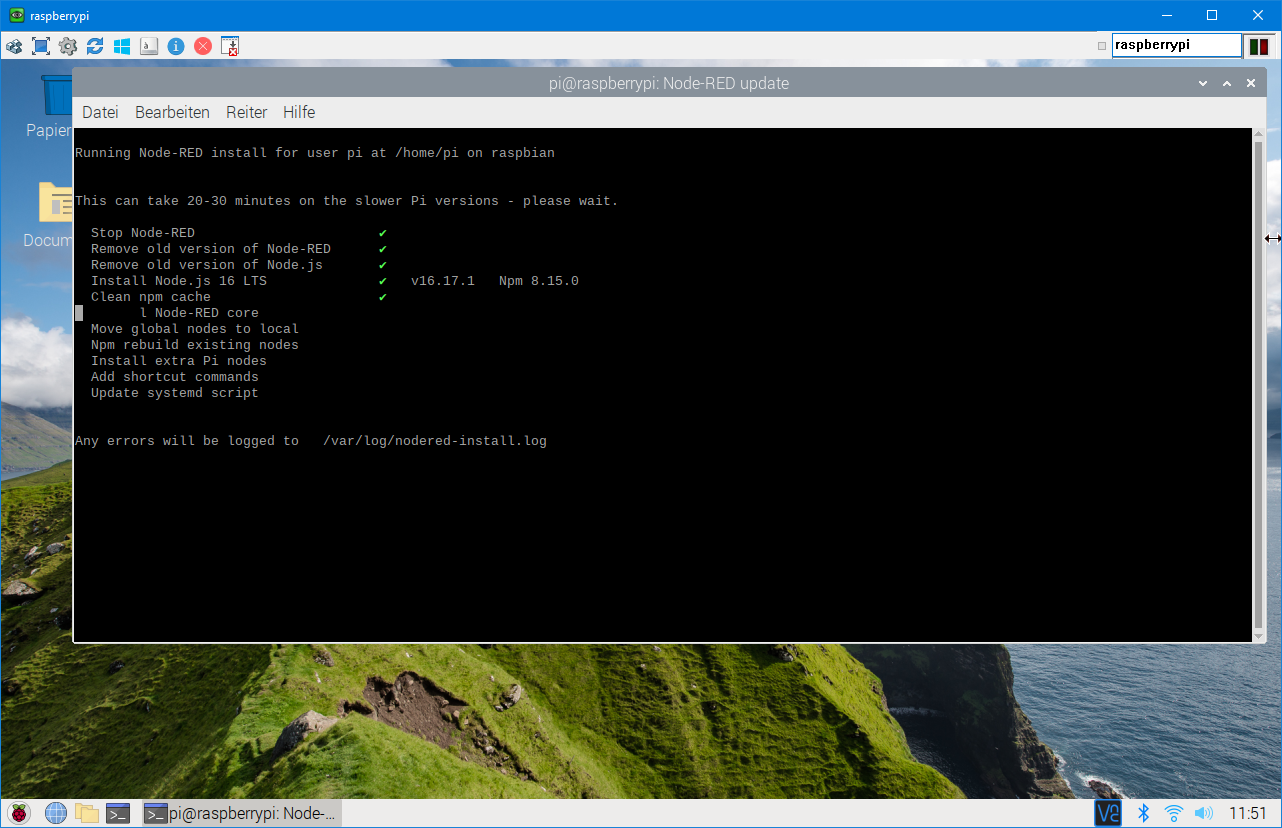Click the raspberrypi host input field

pyautogui.click(x=1177, y=45)
